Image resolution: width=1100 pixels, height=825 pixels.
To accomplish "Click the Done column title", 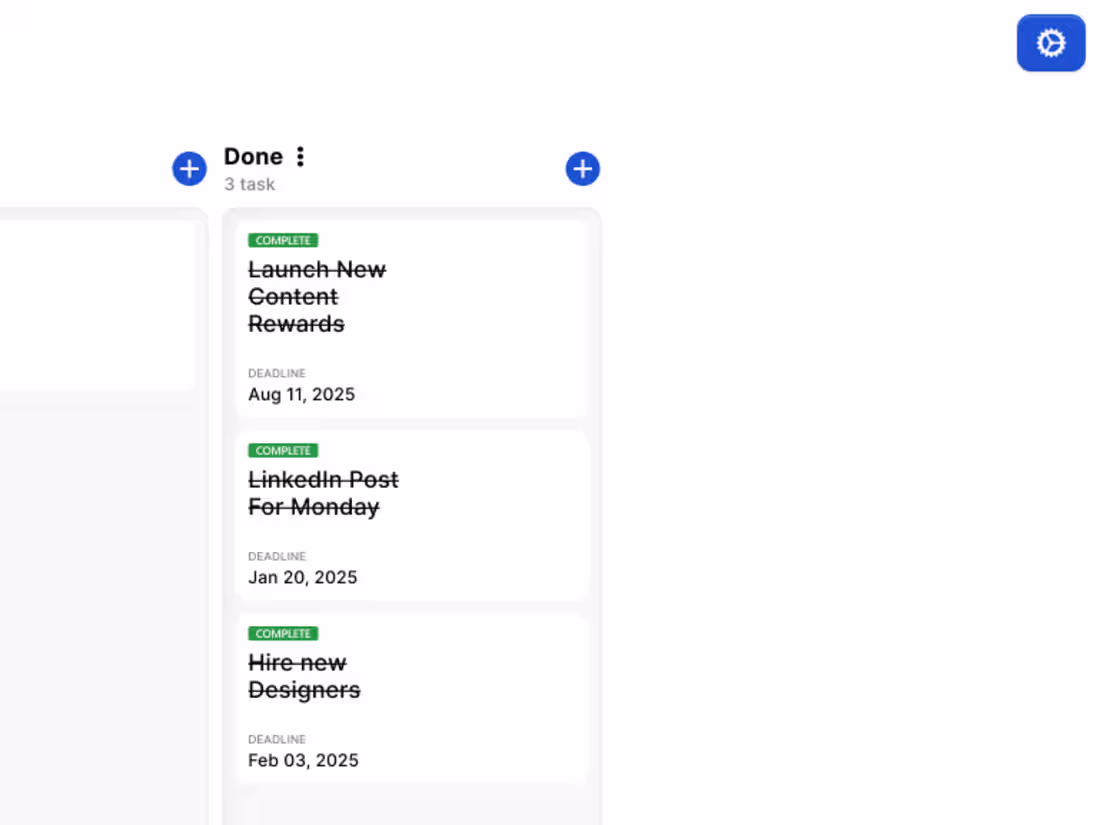I will click(253, 156).
